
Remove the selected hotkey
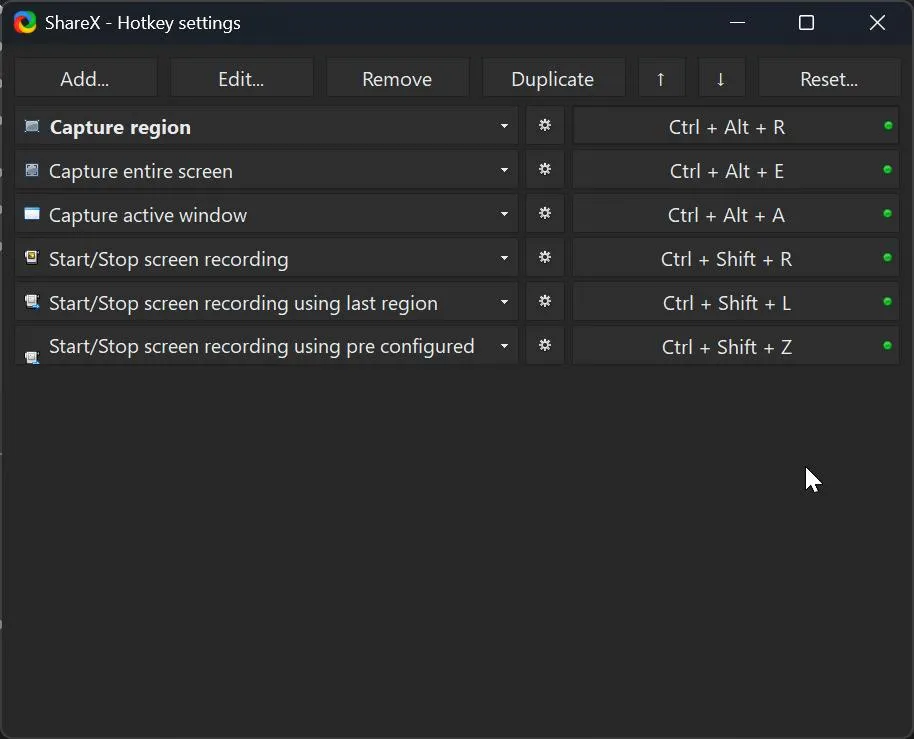click(397, 79)
